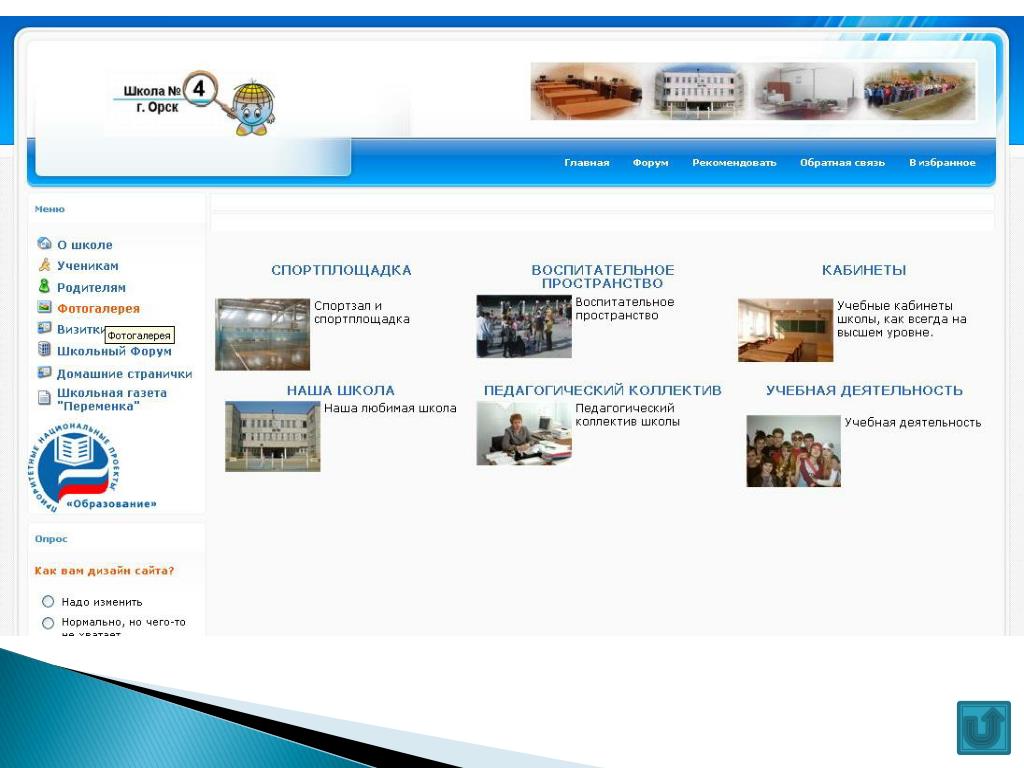Click the students lineup photo in header banner
This screenshot has height=768, width=1024.
pos(920,91)
